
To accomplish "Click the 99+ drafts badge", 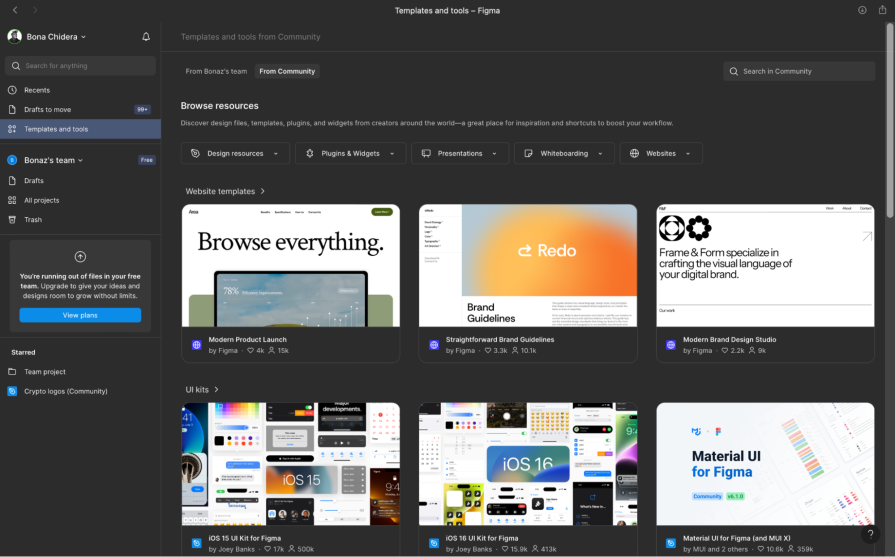I will 142,110.
